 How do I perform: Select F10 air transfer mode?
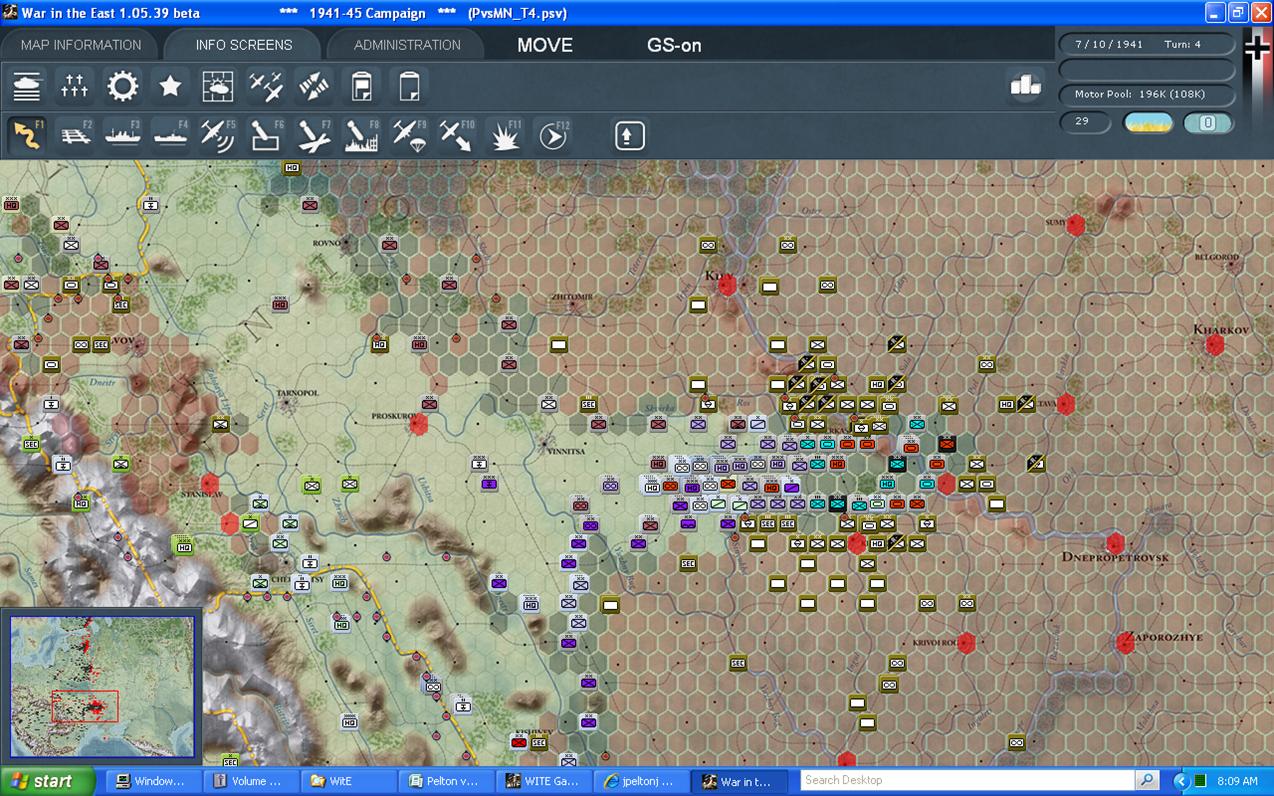point(457,135)
